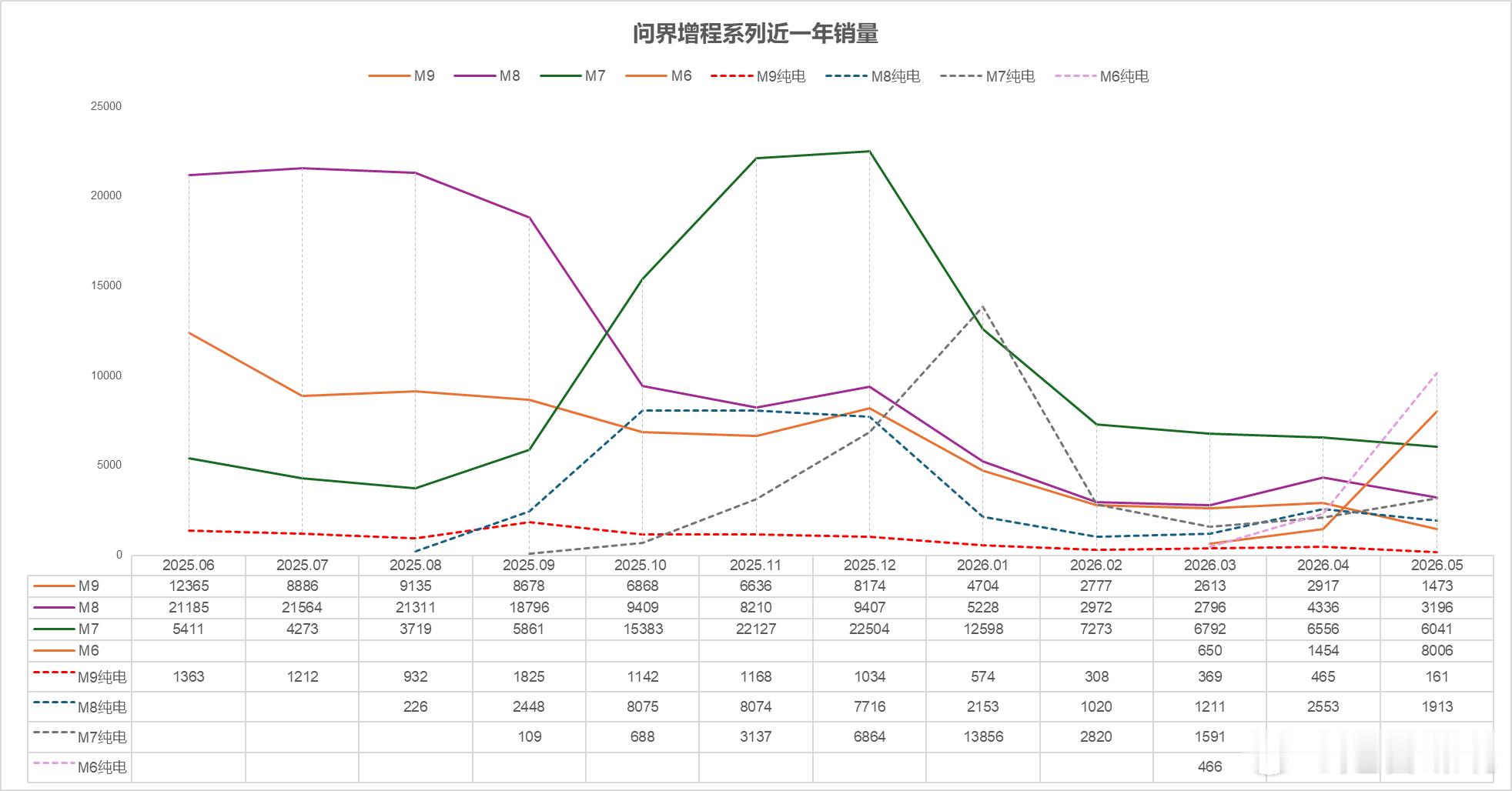
Task: Click the 20000 label on the vertical axis
Action: click(106, 195)
